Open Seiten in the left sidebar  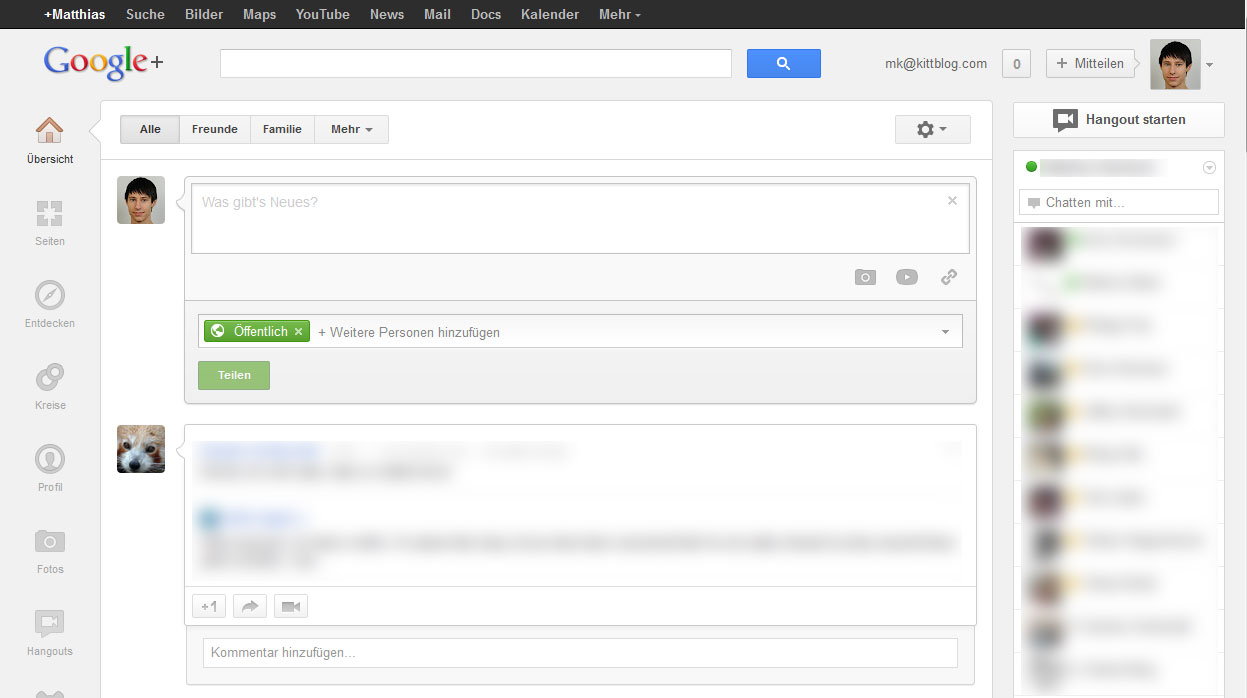(49, 215)
